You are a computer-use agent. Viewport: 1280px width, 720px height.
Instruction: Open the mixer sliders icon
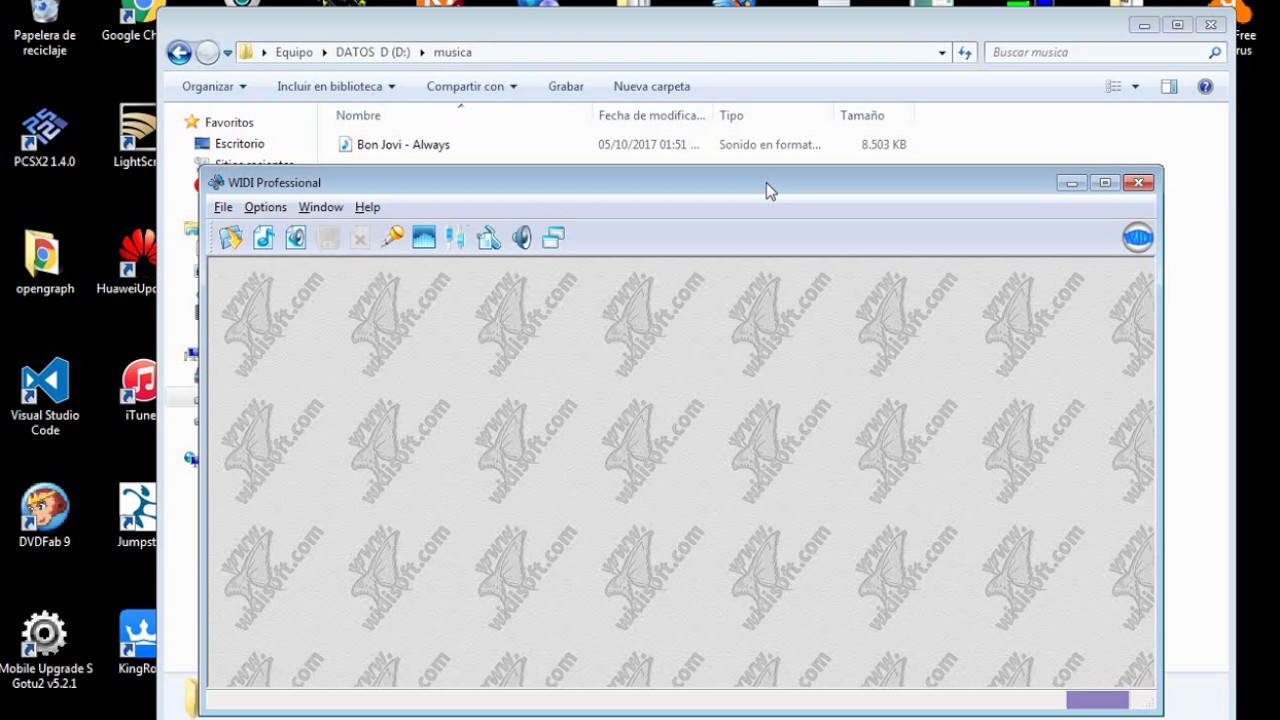[x=456, y=238]
